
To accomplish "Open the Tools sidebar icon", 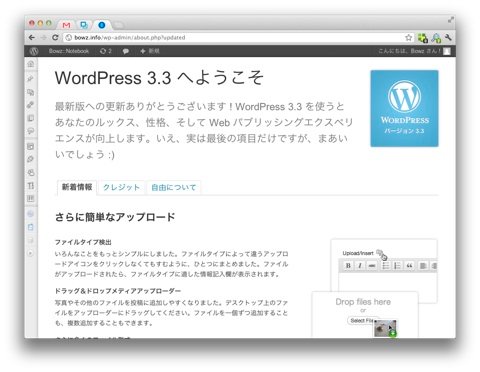I will point(31,185).
